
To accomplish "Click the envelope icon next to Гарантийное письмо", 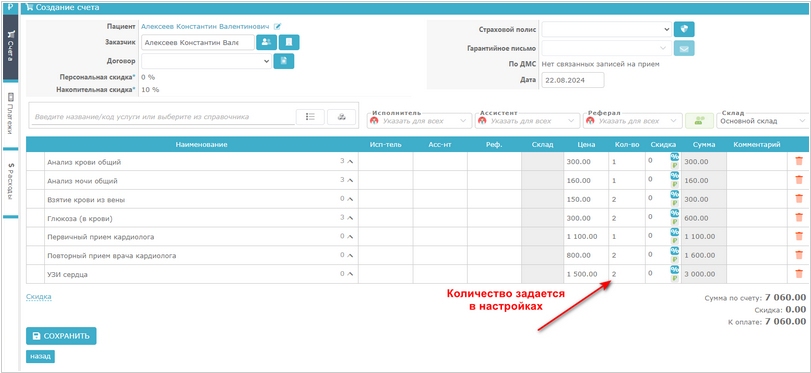I will [x=684, y=48].
